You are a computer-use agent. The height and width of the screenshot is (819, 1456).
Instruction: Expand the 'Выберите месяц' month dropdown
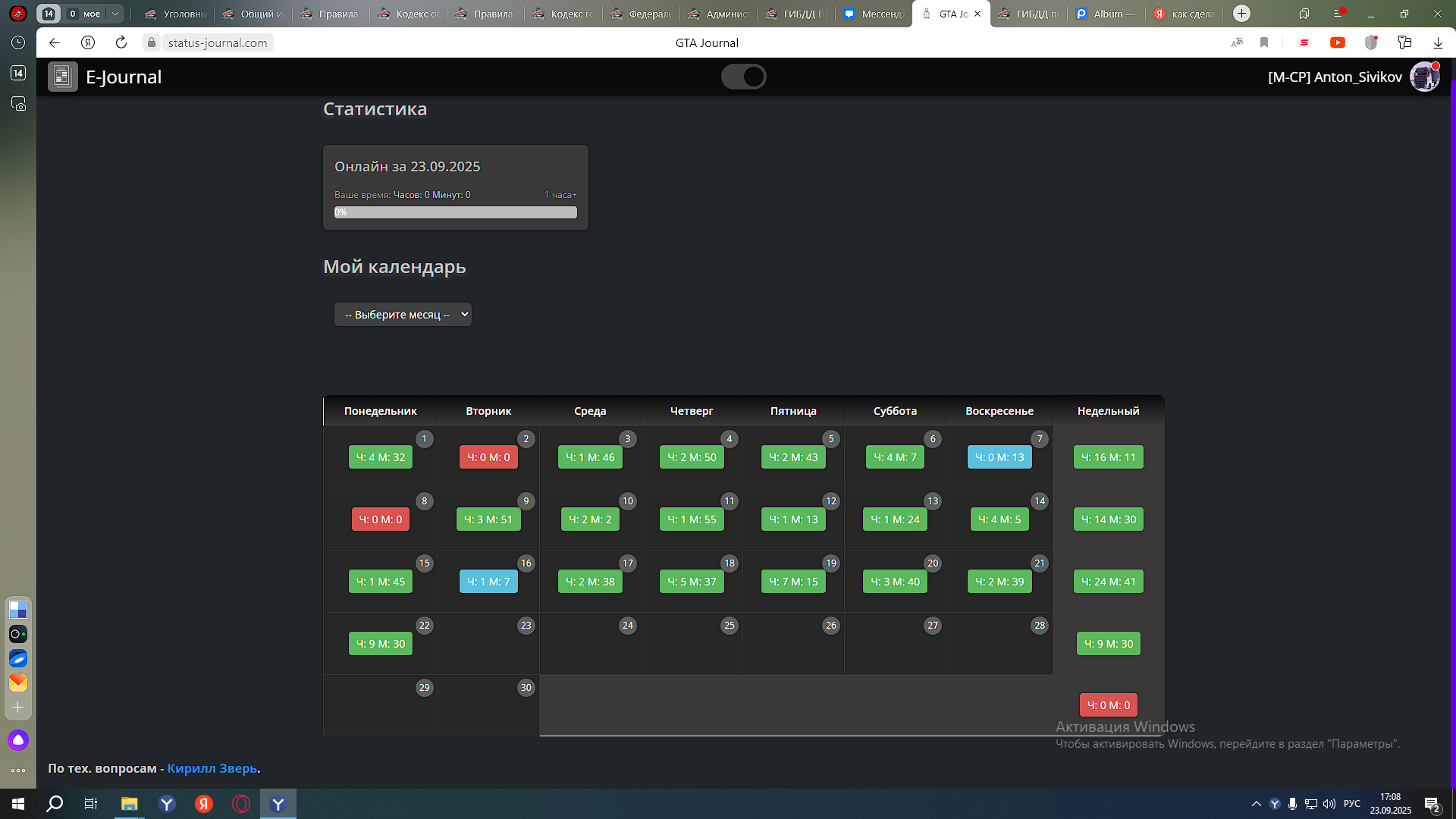click(403, 315)
